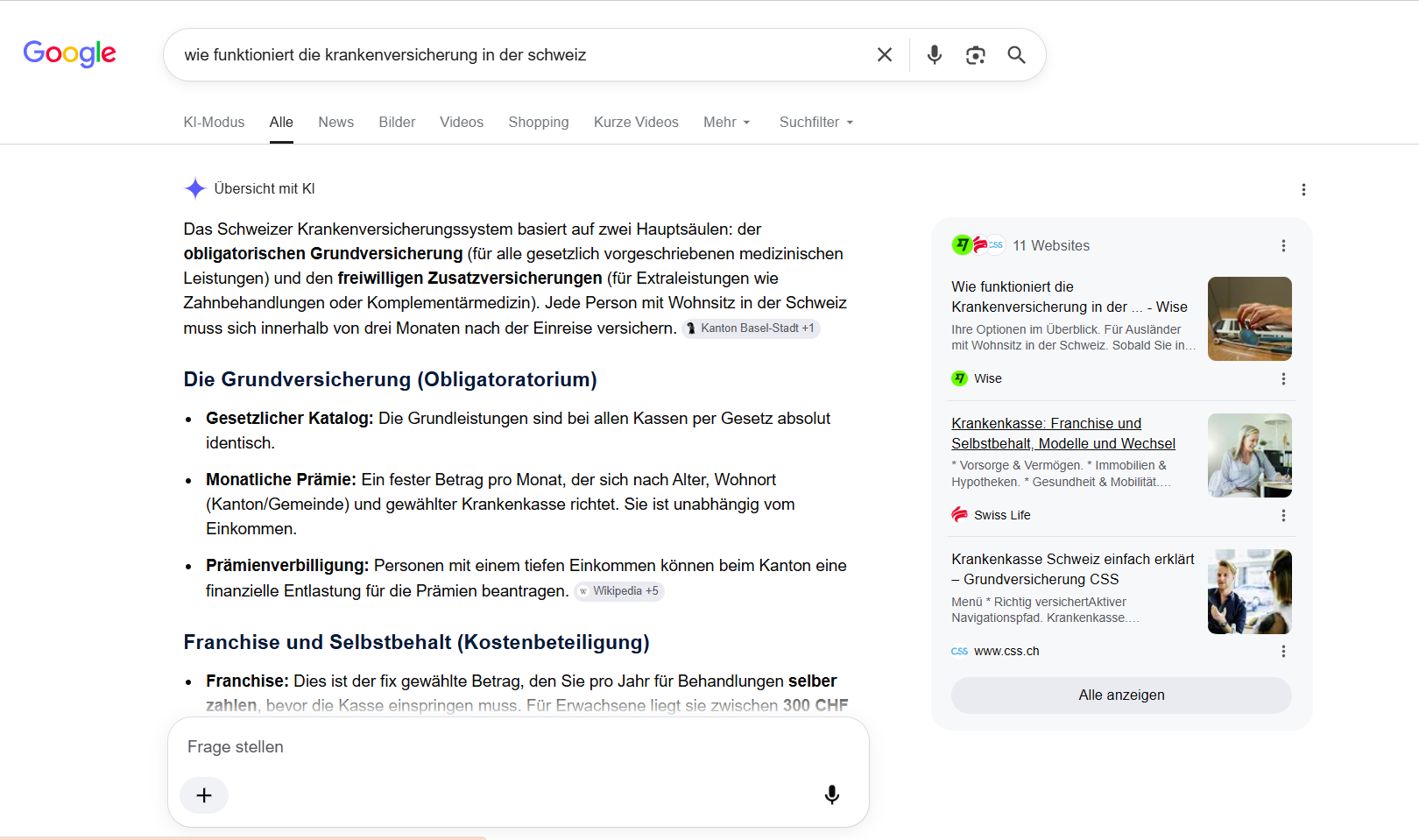Screen dimensions: 1419x840
Task: Switch to KI-Modus tab
Action: click(214, 123)
